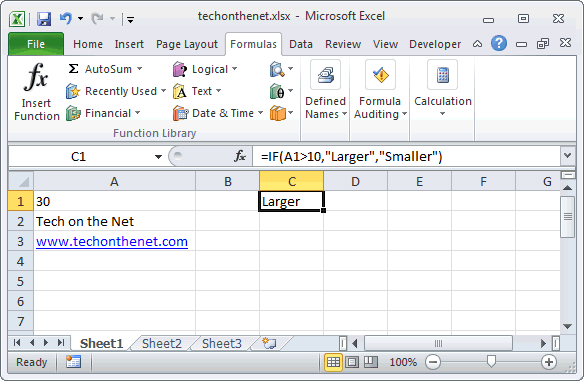
Task: Click the Save icon in quick access toolbar
Action: click(44, 19)
